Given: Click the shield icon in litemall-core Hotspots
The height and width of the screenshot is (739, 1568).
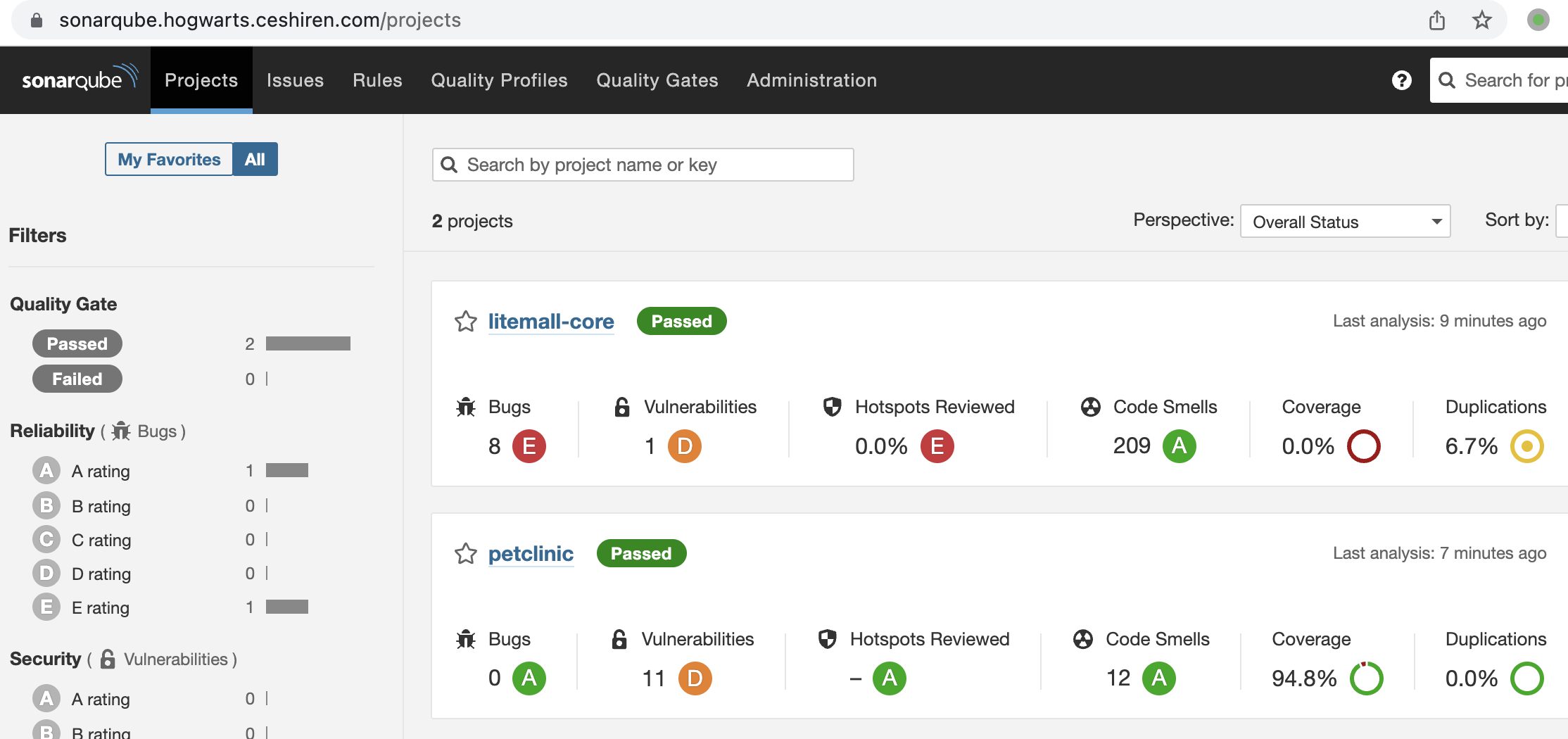Looking at the screenshot, I should (x=833, y=407).
